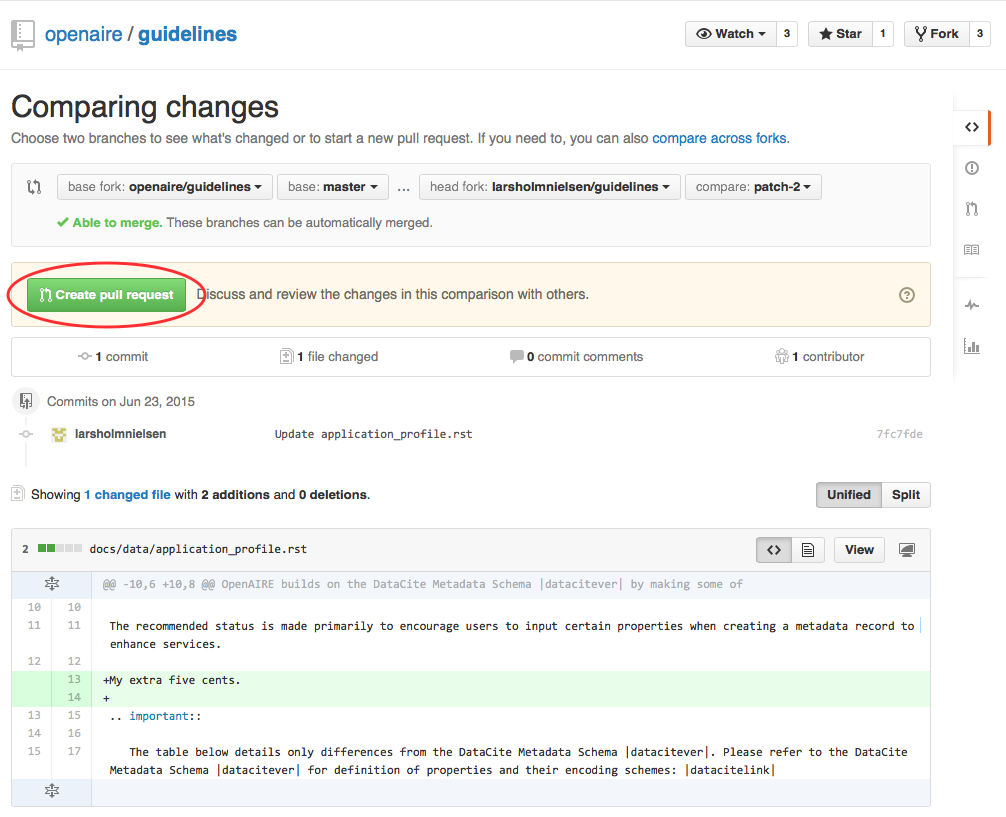Open the Watch dropdown
Viewport: 1006px width, 817px height.
coord(731,34)
